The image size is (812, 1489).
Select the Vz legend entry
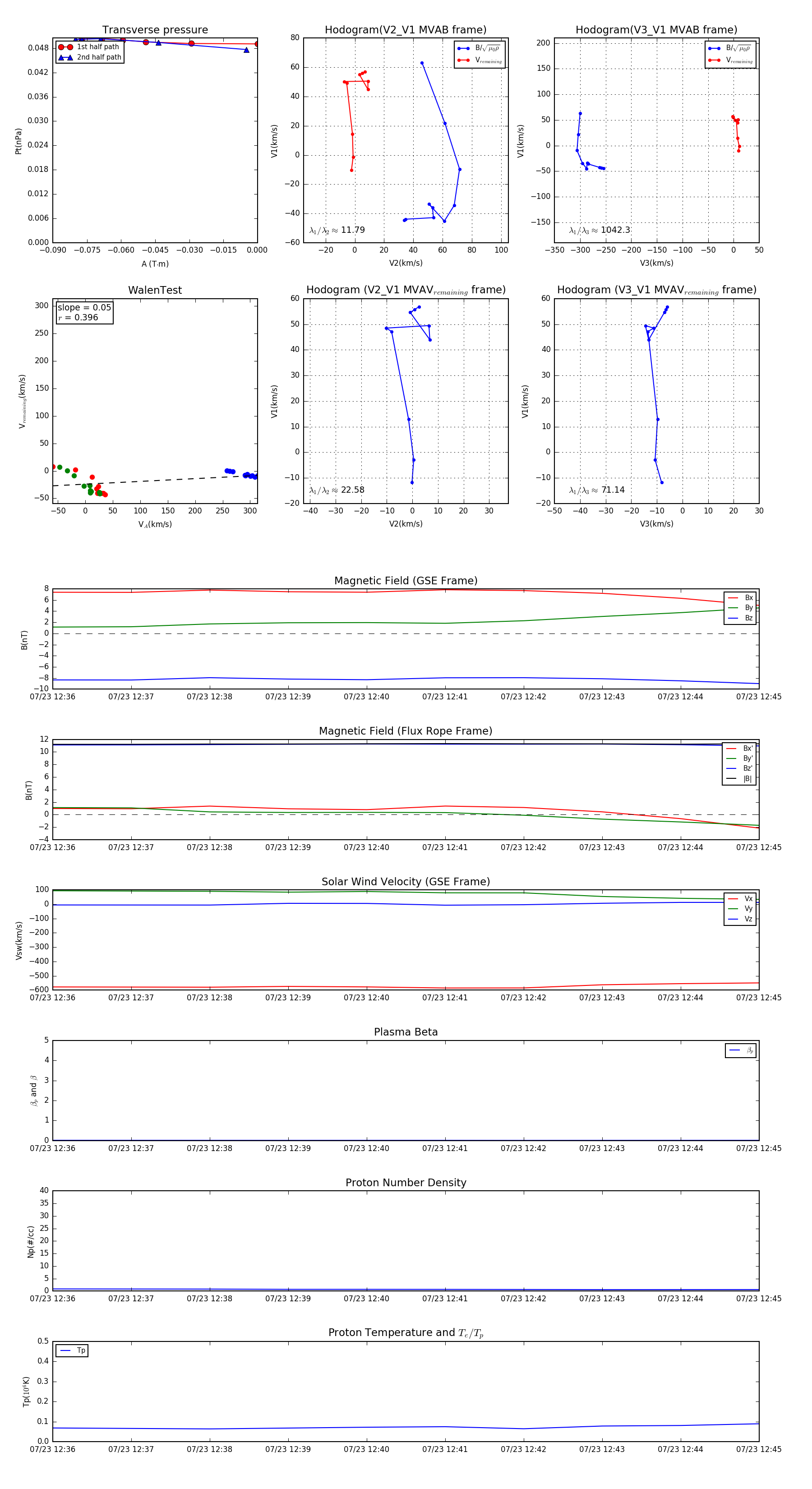pyautogui.click(x=740, y=919)
